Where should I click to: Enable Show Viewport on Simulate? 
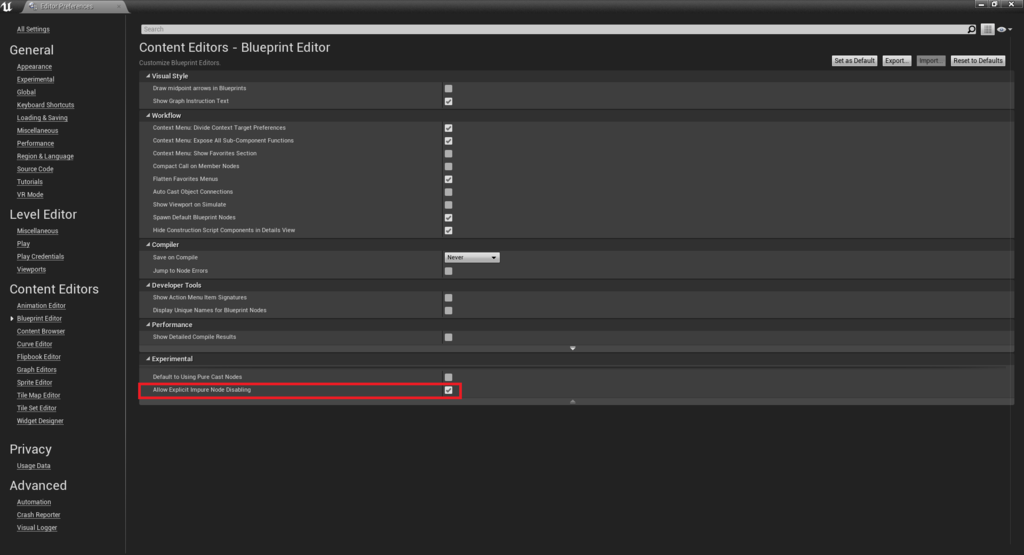449,204
